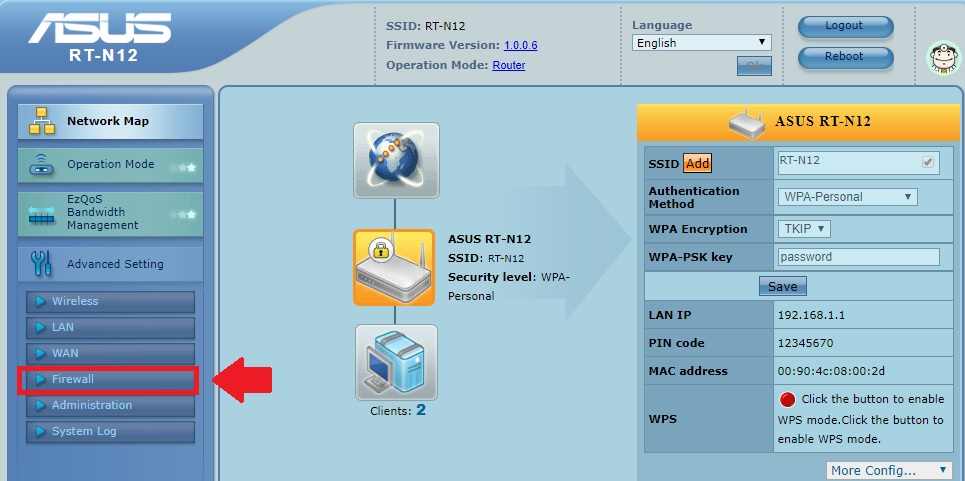Viewport: 965px width, 481px height.
Task: Click the Internet globe icon
Action: point(395,160)
